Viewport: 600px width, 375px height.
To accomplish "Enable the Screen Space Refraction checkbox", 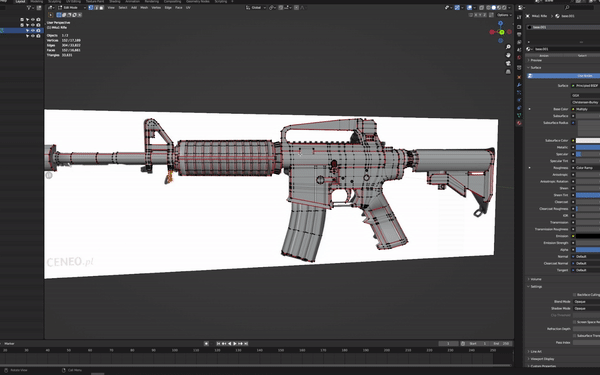I will (574, 322).
